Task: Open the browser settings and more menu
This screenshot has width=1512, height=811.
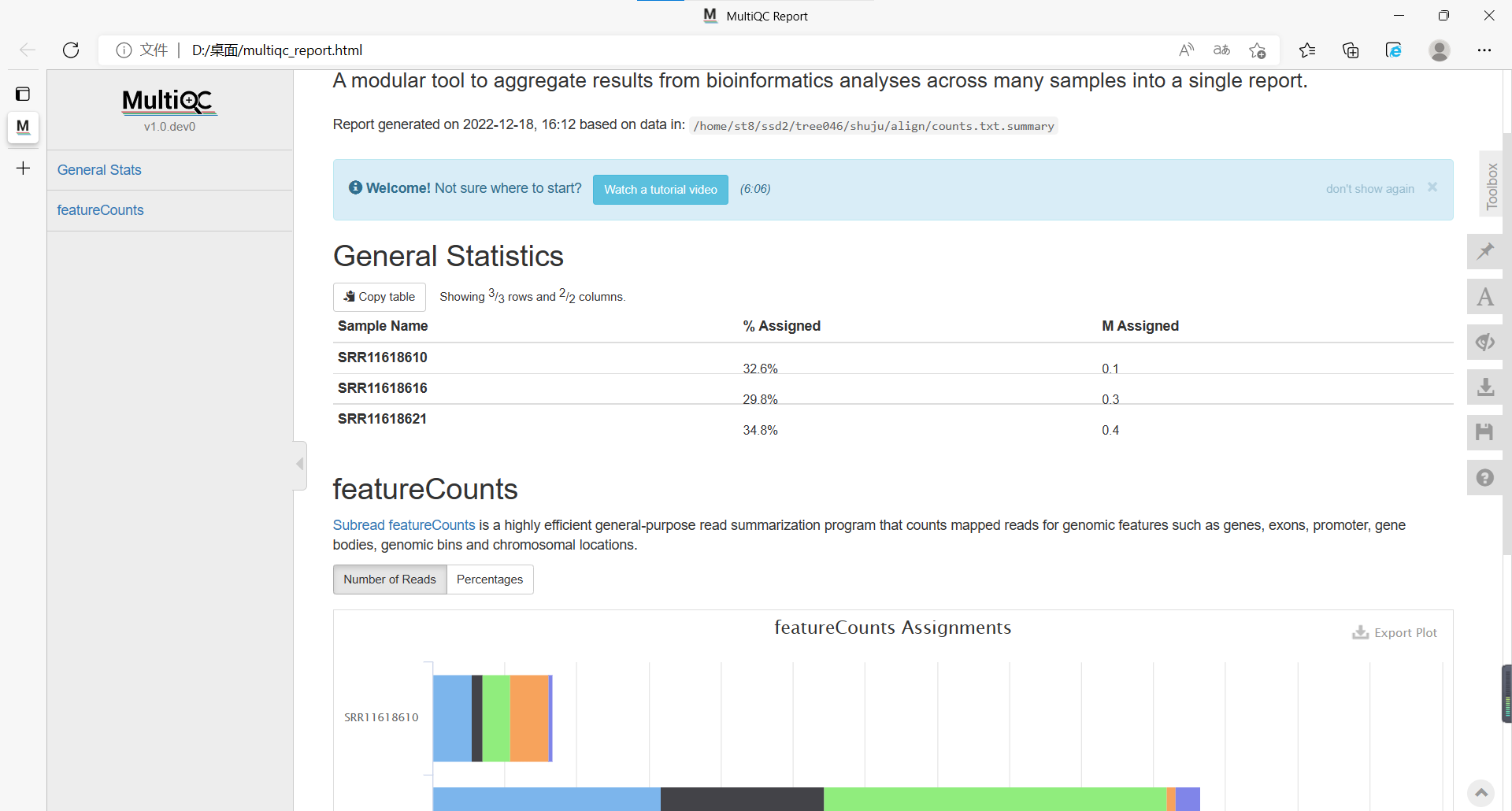Action: click(1484, 50)
